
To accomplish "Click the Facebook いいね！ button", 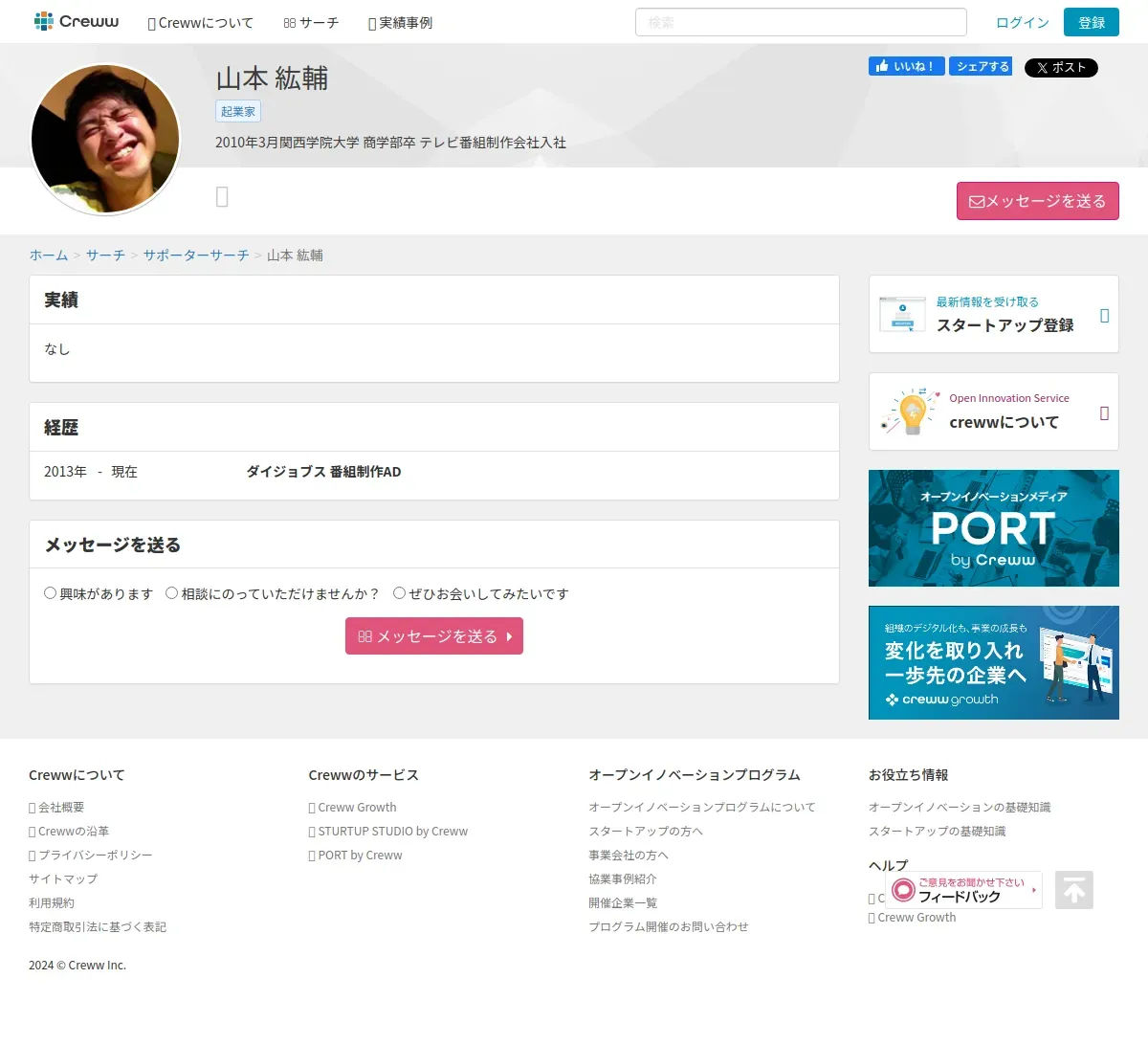I will point(906,66).
